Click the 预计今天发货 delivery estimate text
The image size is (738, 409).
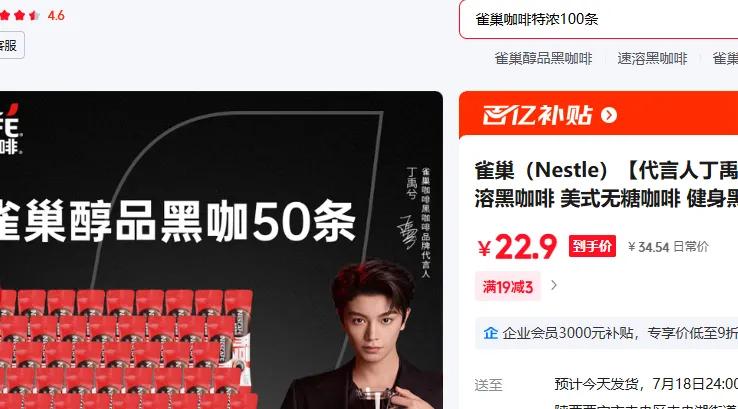point(596,384)
